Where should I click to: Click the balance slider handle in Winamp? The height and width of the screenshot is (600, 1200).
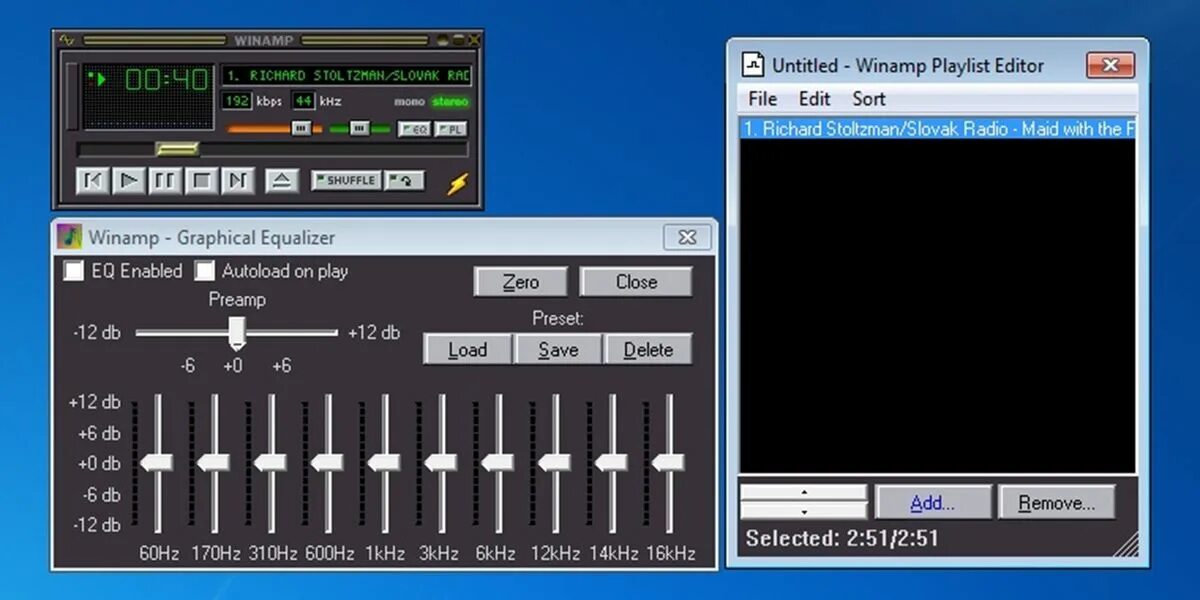point(359,128)
